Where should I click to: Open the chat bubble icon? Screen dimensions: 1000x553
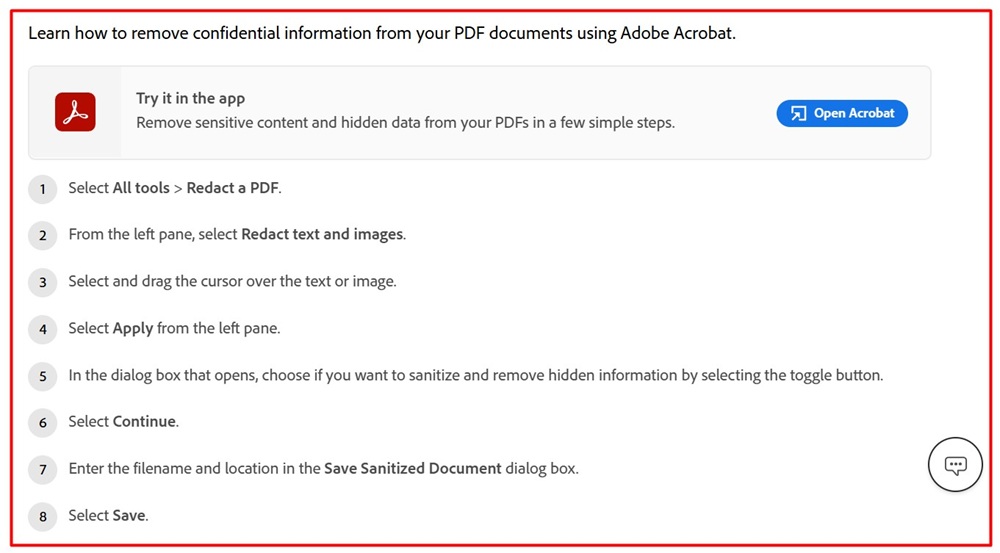(x=955, y=465)
